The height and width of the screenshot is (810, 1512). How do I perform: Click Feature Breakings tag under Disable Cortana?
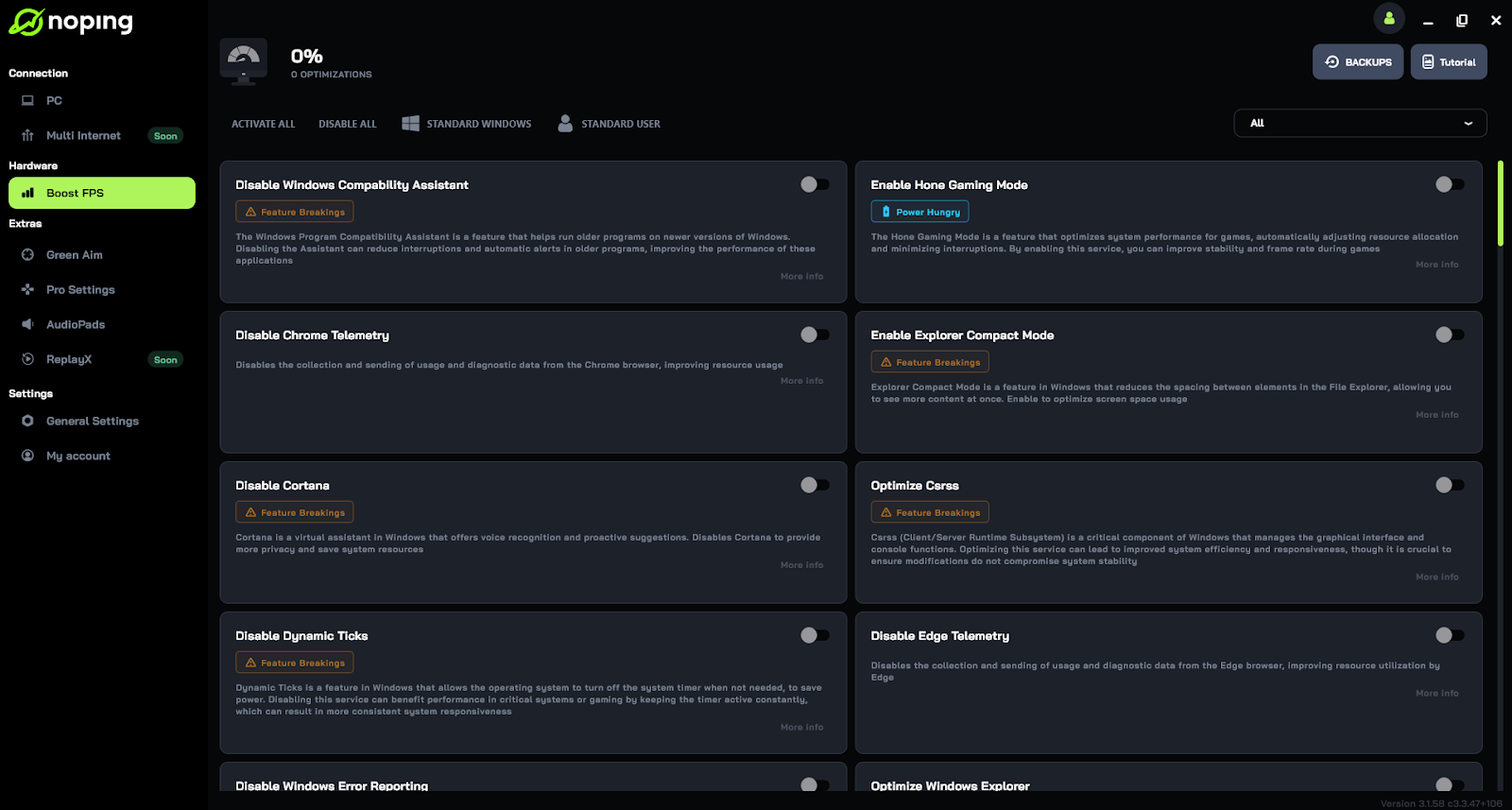295,512
